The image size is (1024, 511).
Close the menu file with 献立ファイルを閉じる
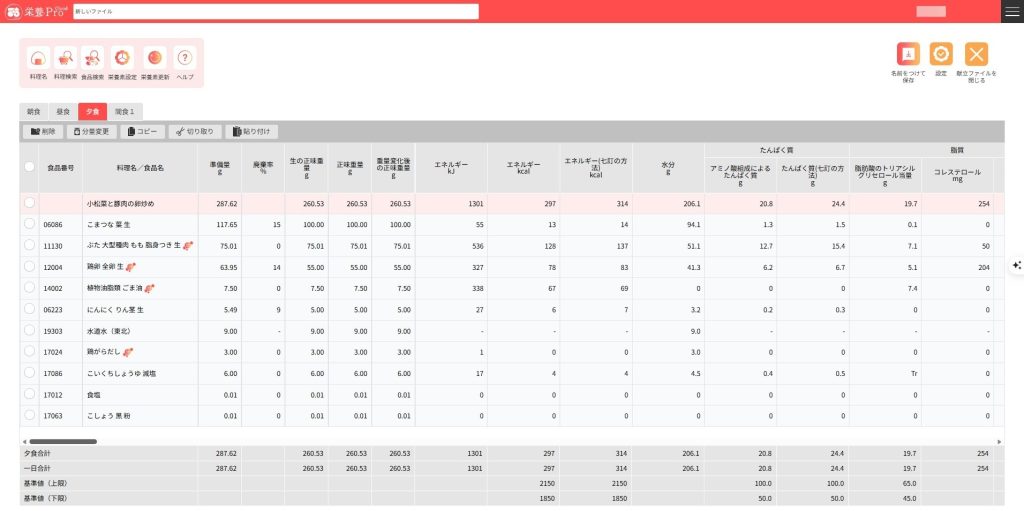976,60
